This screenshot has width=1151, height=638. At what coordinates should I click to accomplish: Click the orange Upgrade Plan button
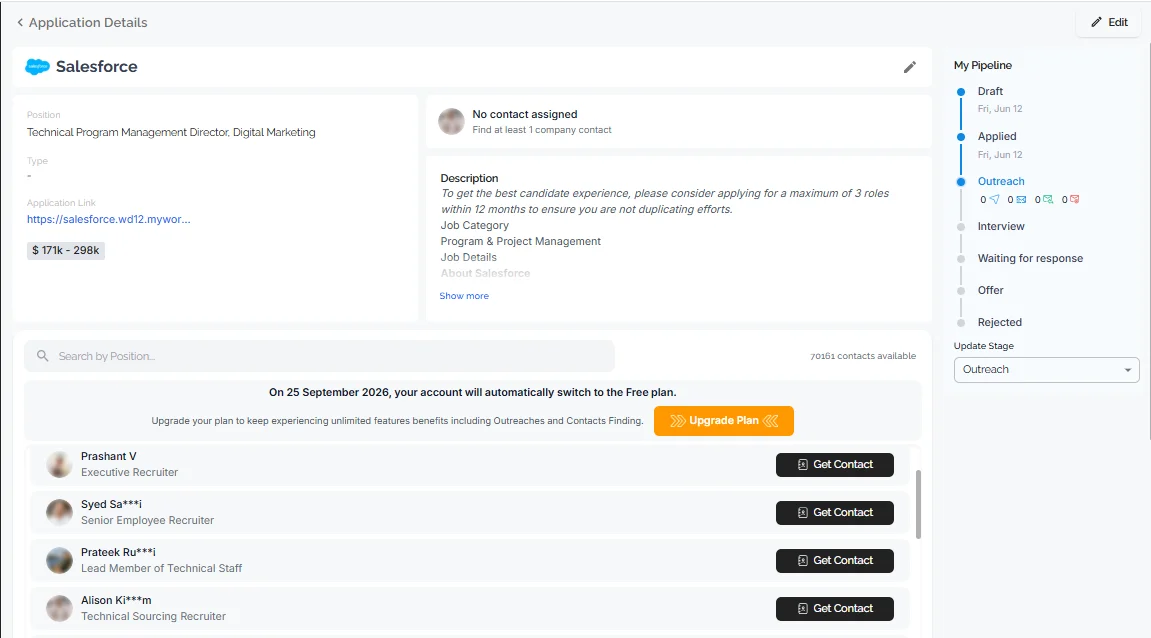(724, 421)
